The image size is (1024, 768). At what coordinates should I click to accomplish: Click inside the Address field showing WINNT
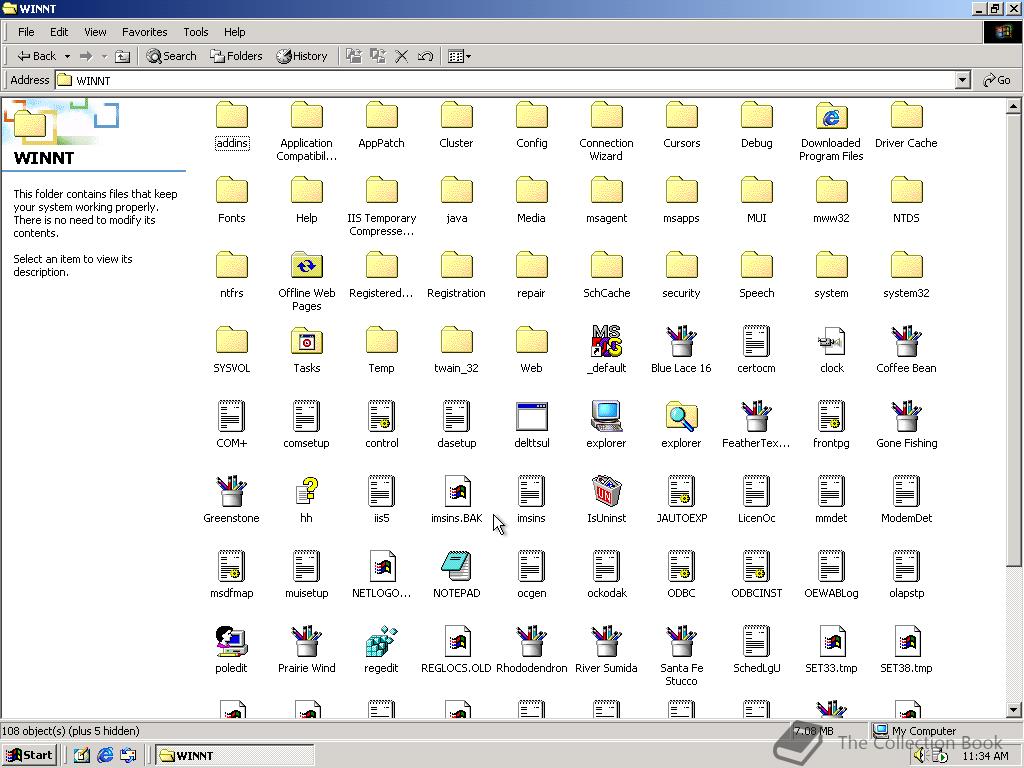tap(505, 80)
